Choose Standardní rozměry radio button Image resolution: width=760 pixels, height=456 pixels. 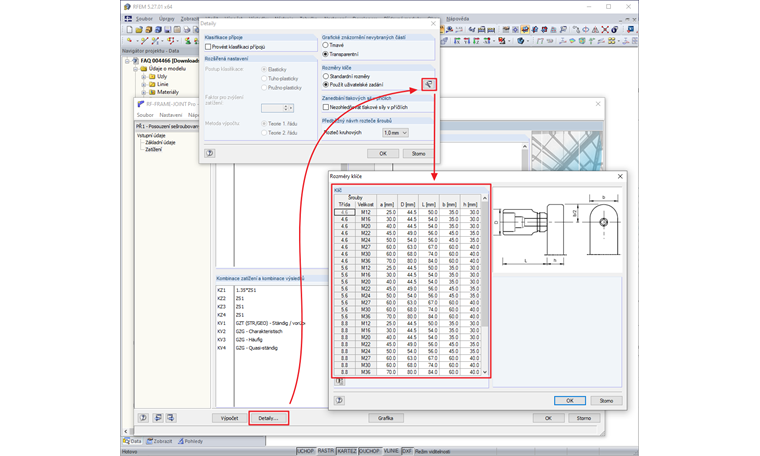click(326, 77)
